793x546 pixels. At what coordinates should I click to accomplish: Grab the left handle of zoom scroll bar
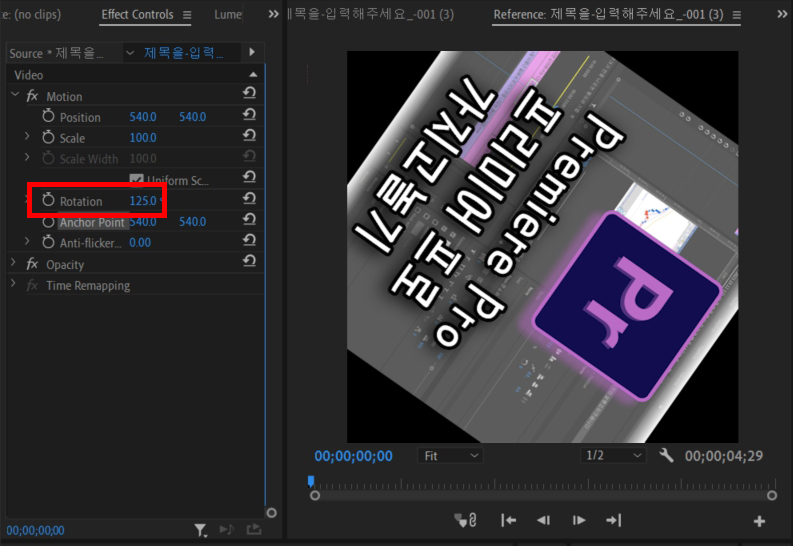pos(315,495)
